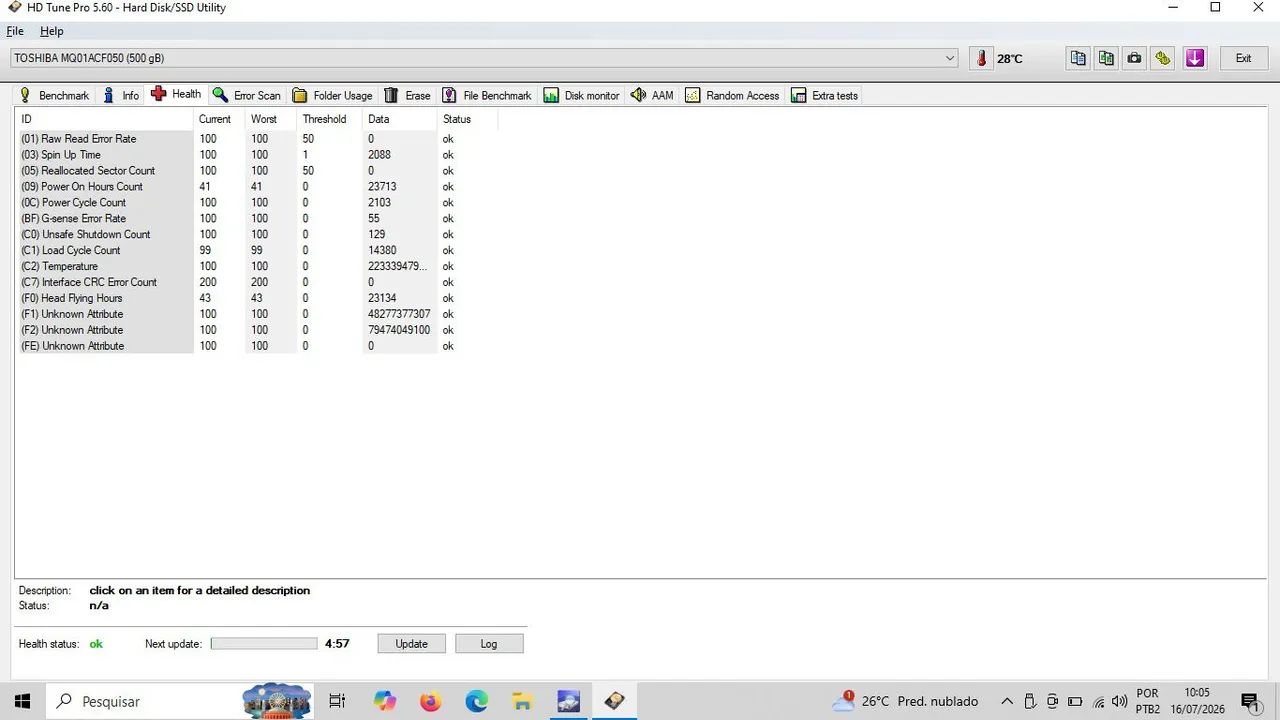Click the green pages copy screenshot icon
Screen dimensions: 1280x720
coord(1106,58)
